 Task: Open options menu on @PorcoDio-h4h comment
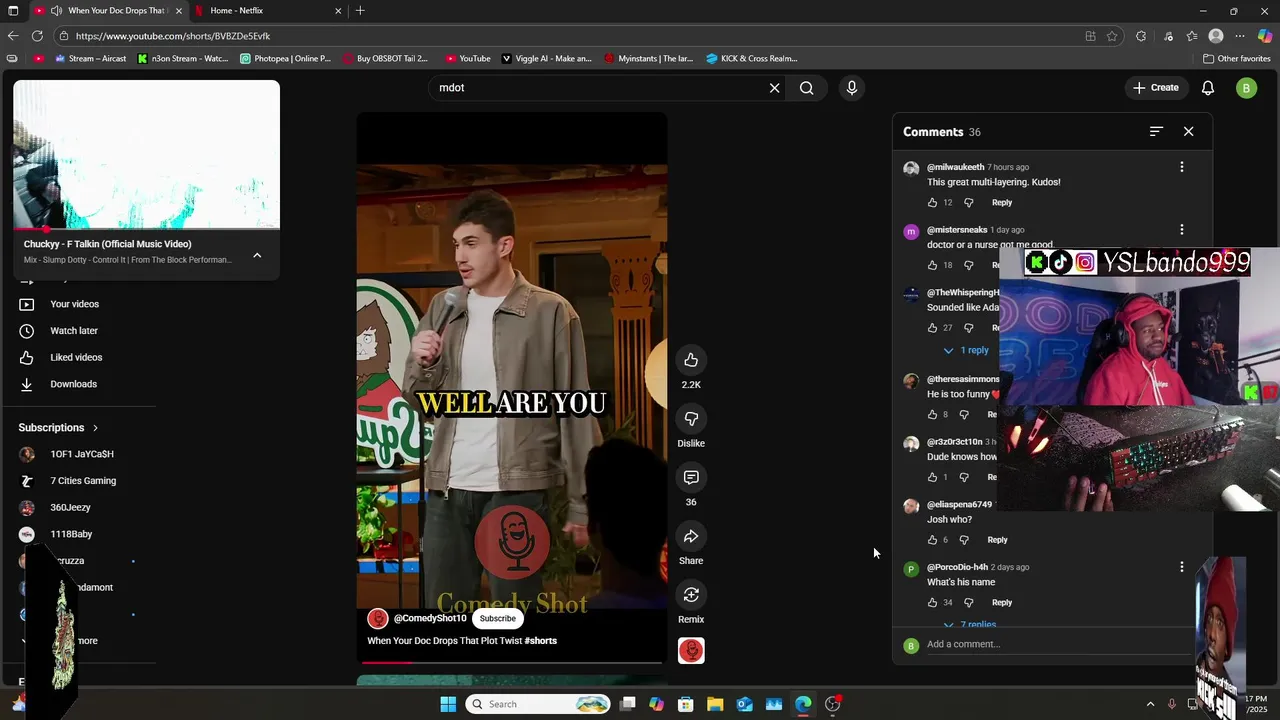(1182, 567)
